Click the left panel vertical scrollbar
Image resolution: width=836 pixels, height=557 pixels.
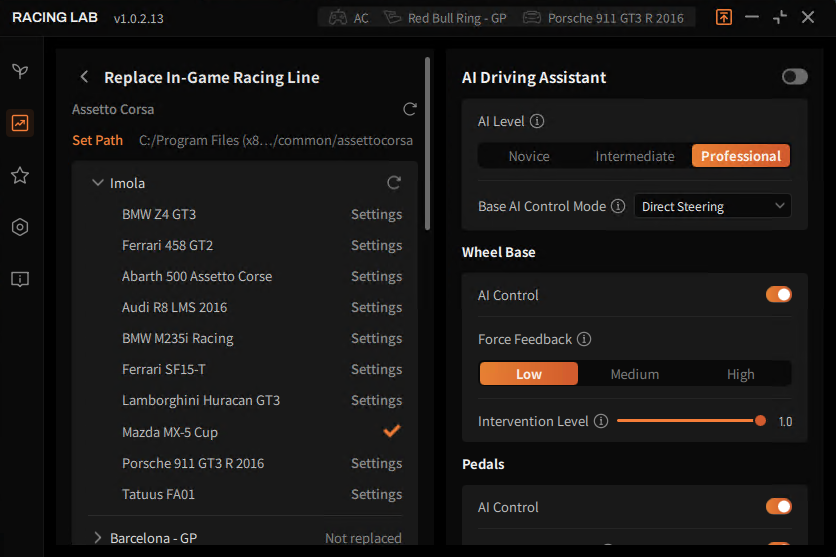coord(427,143)
